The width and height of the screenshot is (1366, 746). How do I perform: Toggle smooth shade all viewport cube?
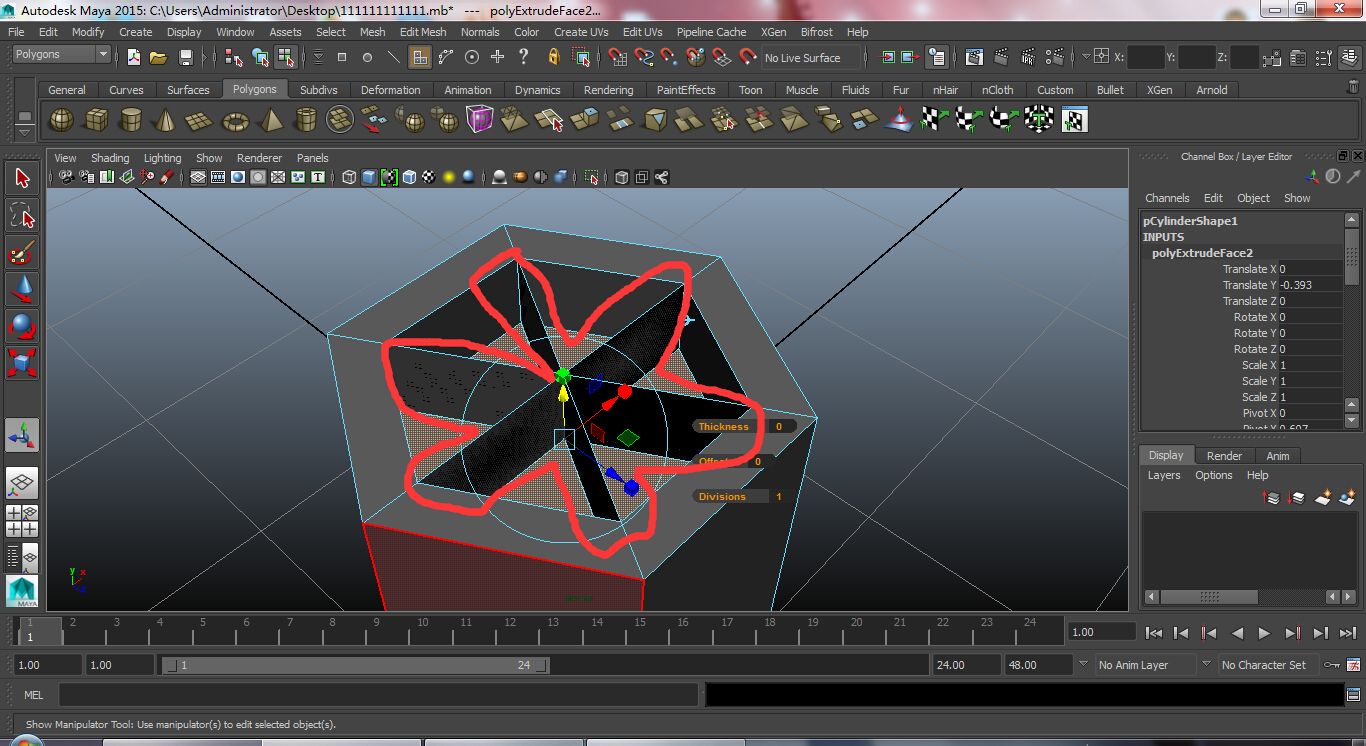coord(368,177)
